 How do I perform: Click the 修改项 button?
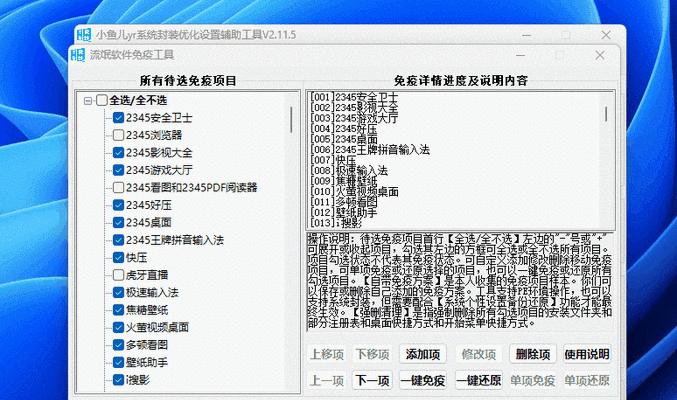[479, 354]
